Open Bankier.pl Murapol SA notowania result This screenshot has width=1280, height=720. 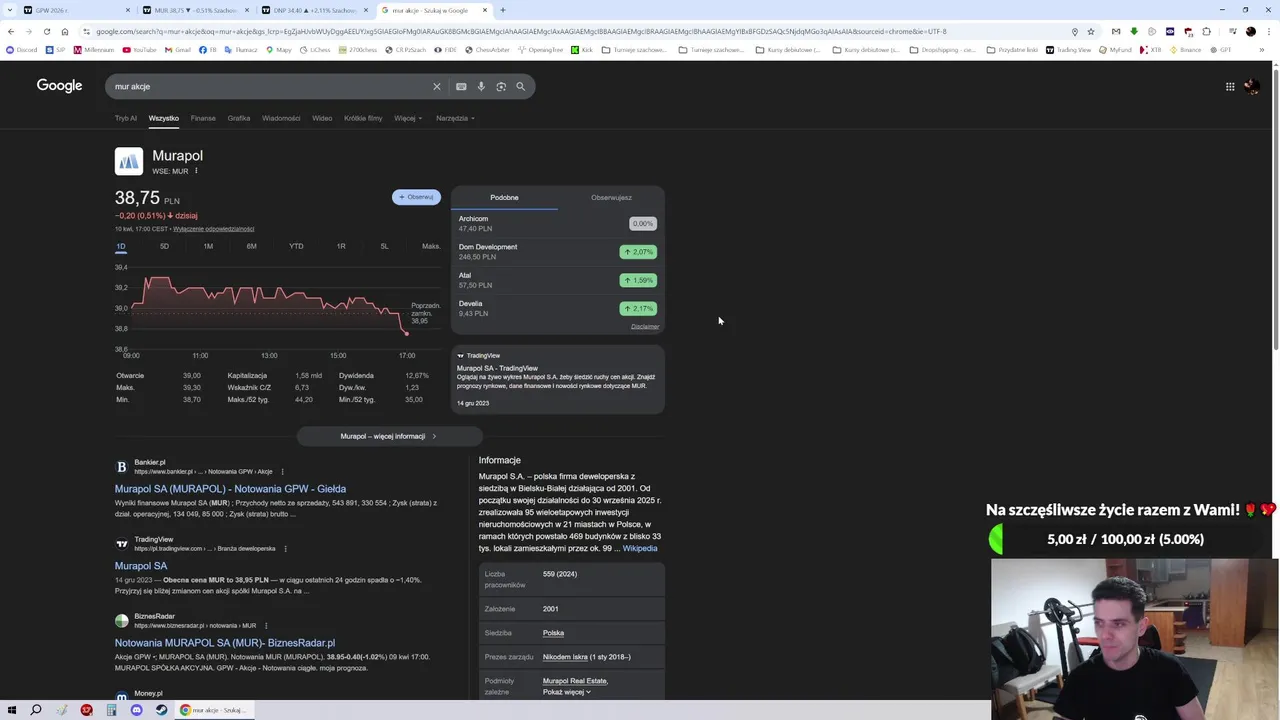click(230, 489)
